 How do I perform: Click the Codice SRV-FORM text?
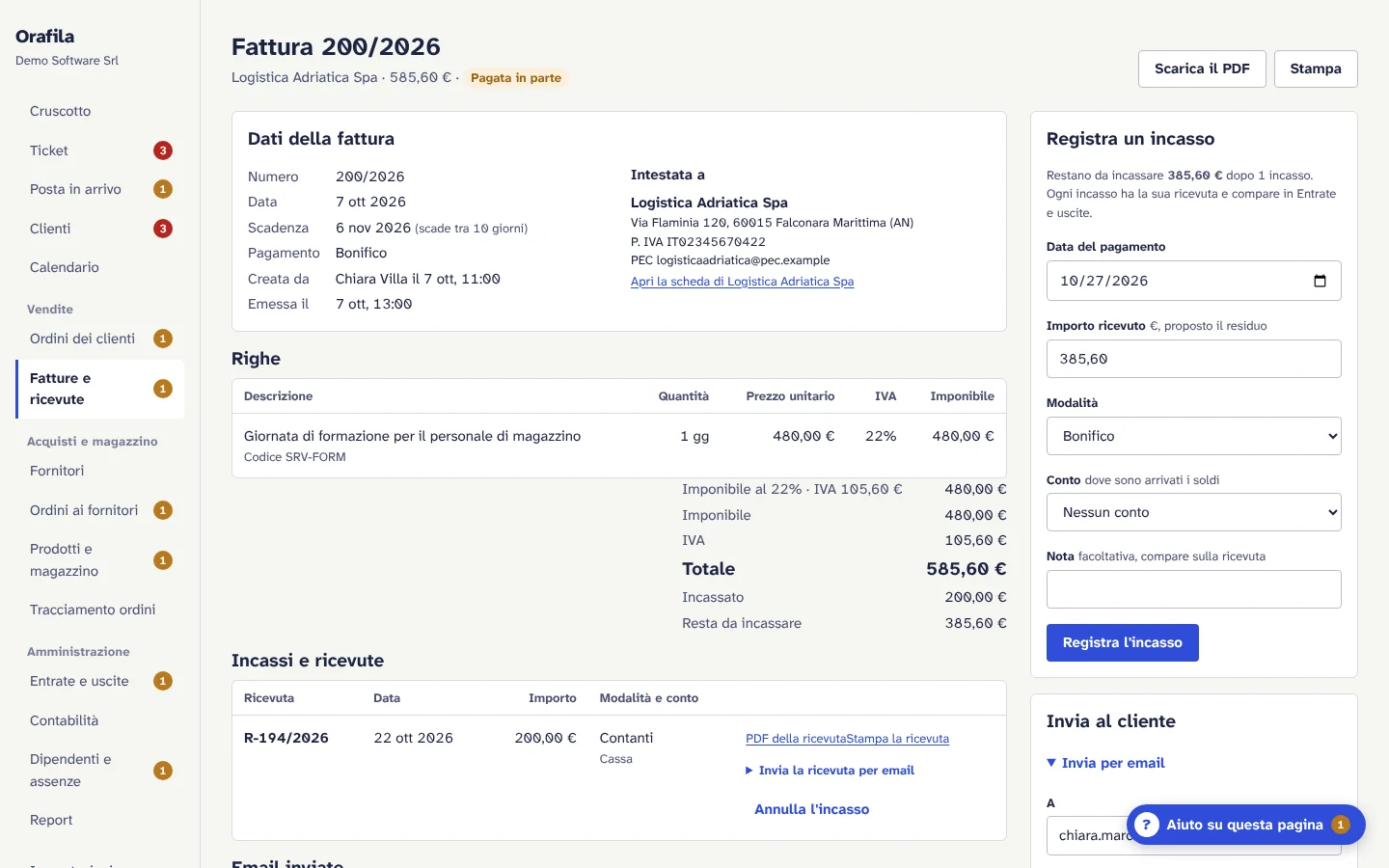click(x=295, y=457)
